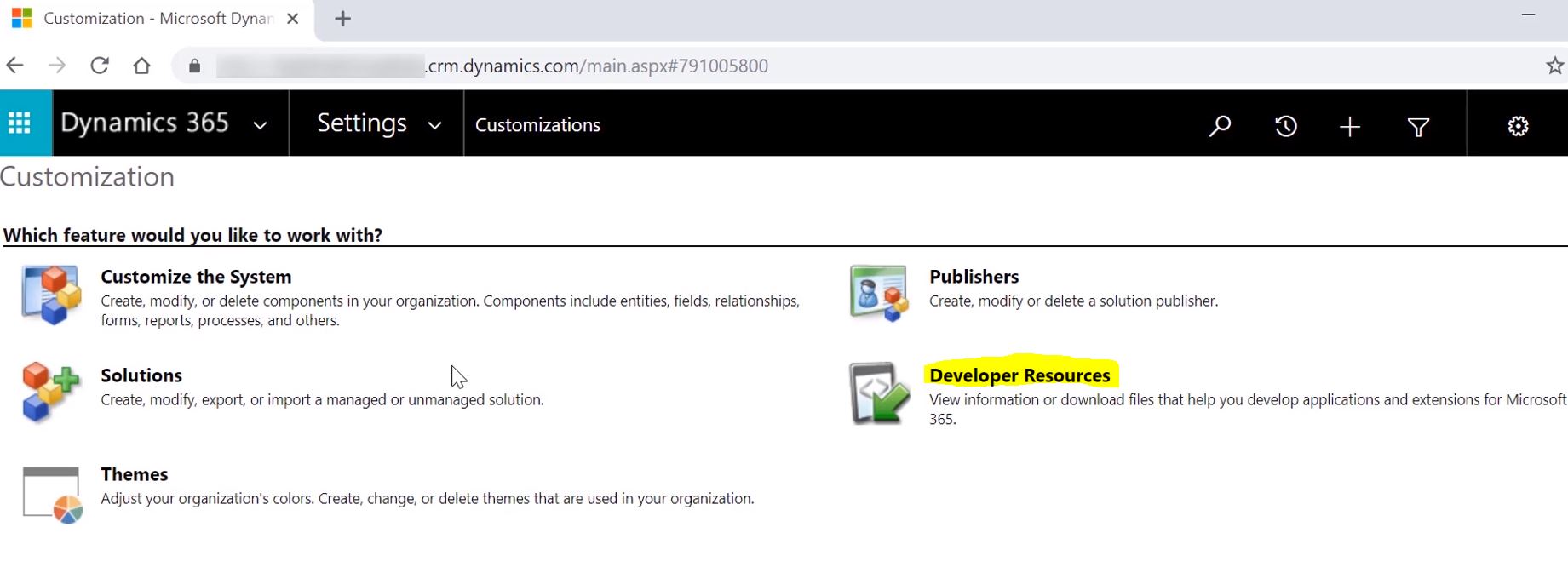Click the Publishers icon
Screen dimensions: 1568x573
[879, 294]
